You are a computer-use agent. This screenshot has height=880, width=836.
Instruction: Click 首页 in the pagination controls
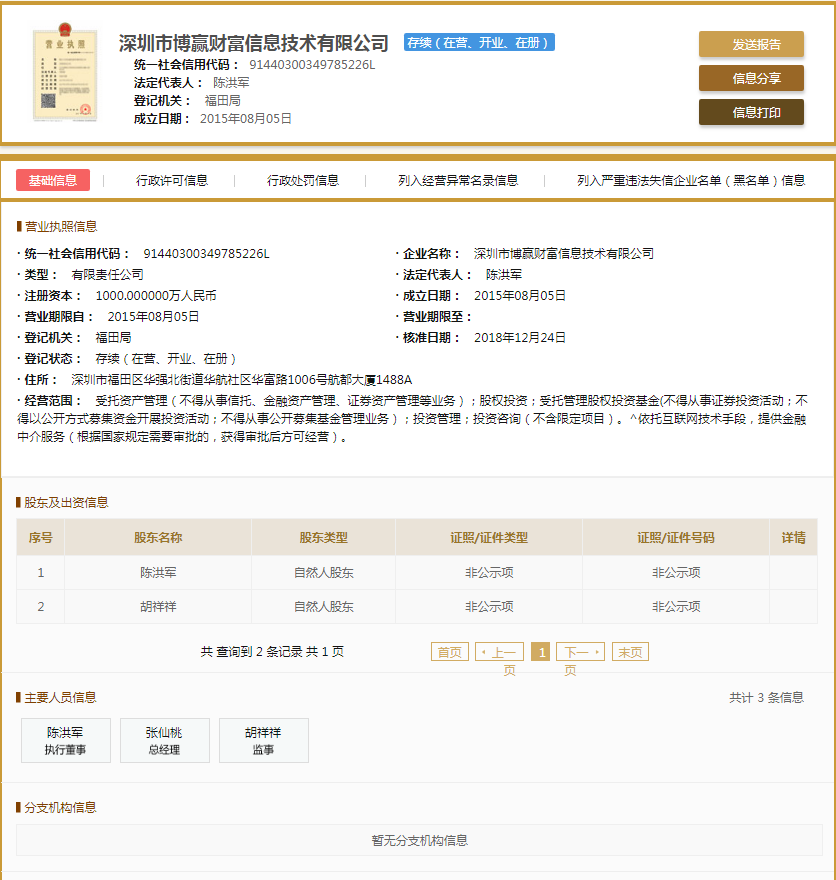tap(449, 650)
